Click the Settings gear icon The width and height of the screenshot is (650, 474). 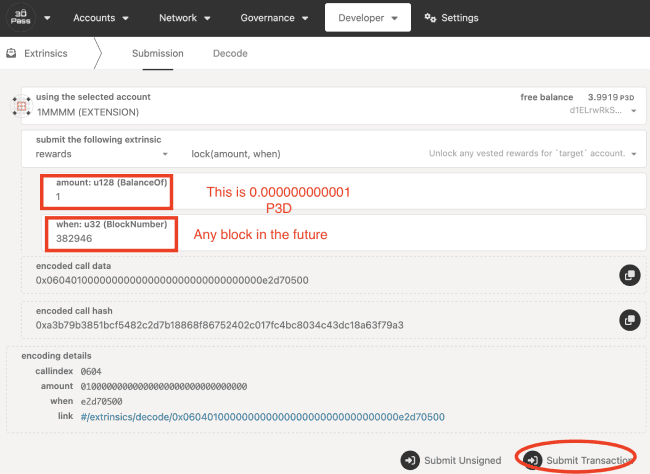coord(430,18)
